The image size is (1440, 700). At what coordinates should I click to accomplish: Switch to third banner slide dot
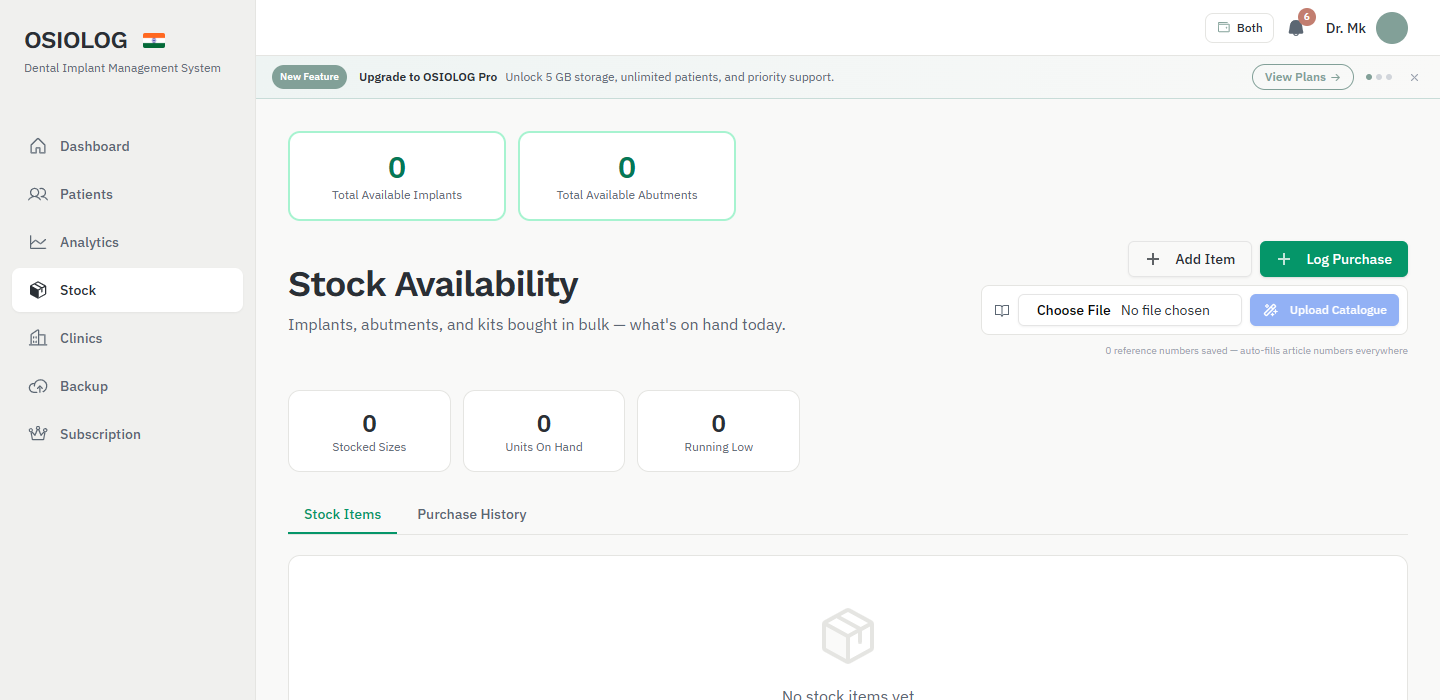[x=1389, y=77]
